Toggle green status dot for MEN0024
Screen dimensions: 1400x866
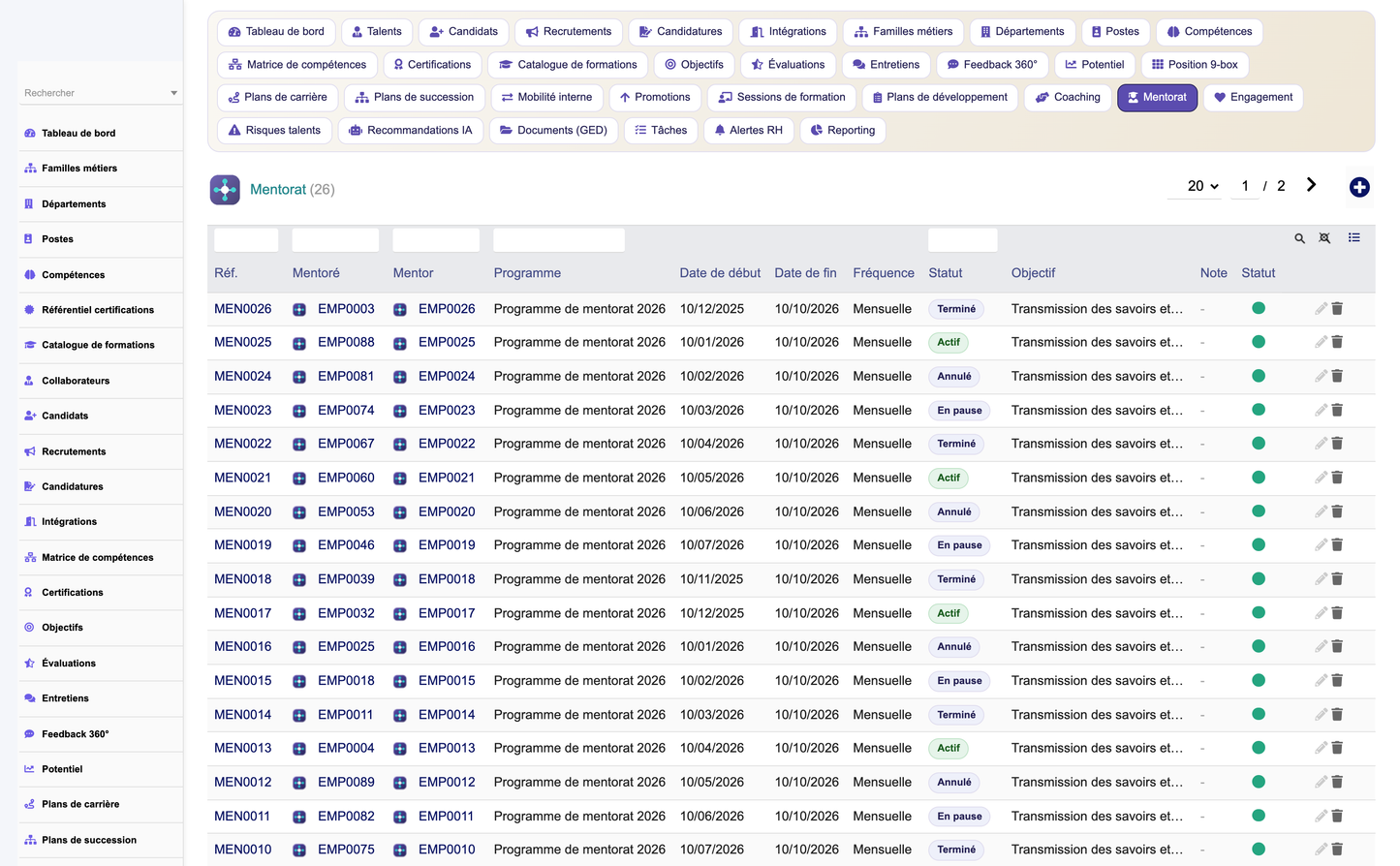[x=1259, y=376]
